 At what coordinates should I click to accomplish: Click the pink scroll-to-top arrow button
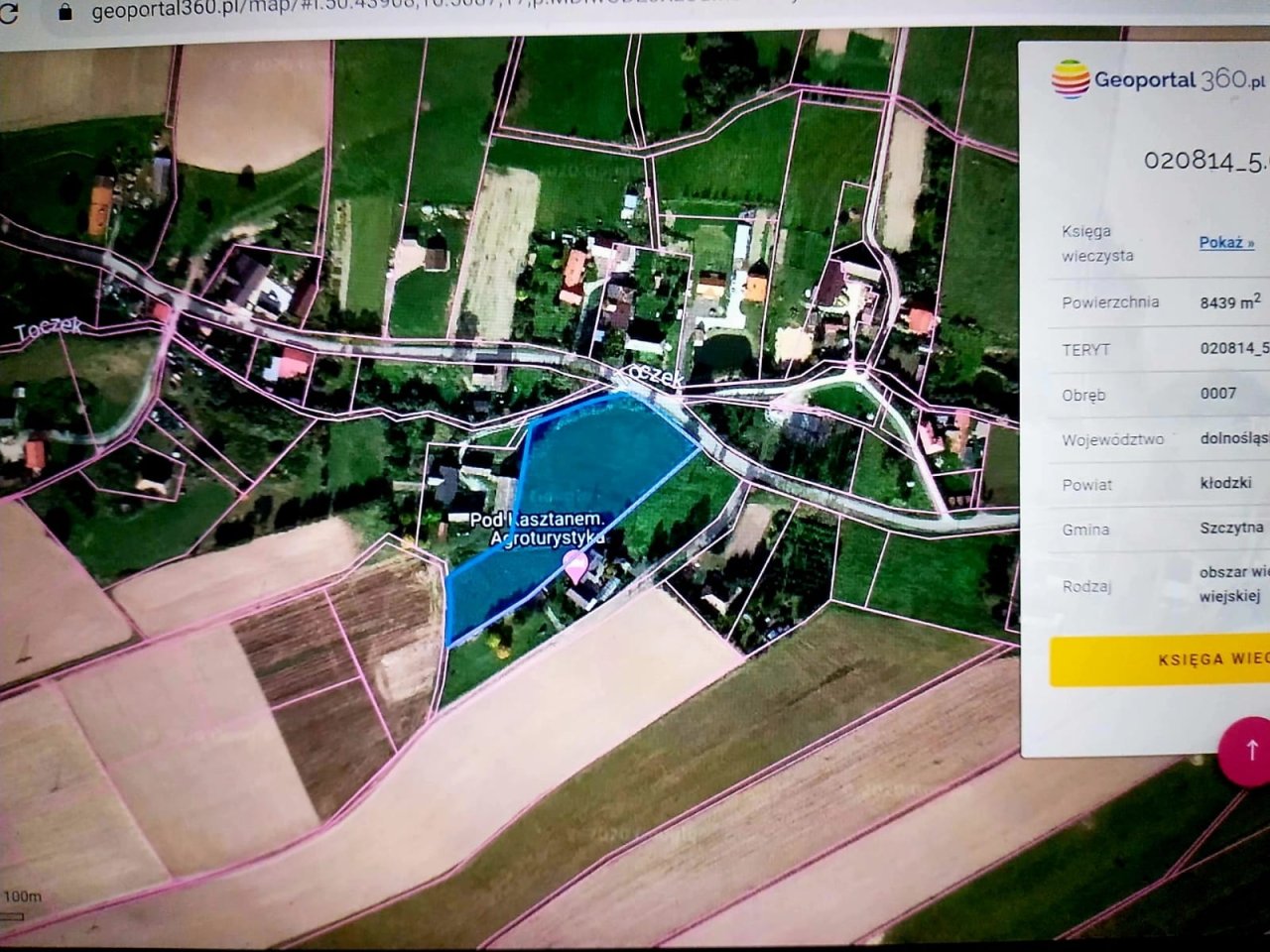pos(1250,750)
